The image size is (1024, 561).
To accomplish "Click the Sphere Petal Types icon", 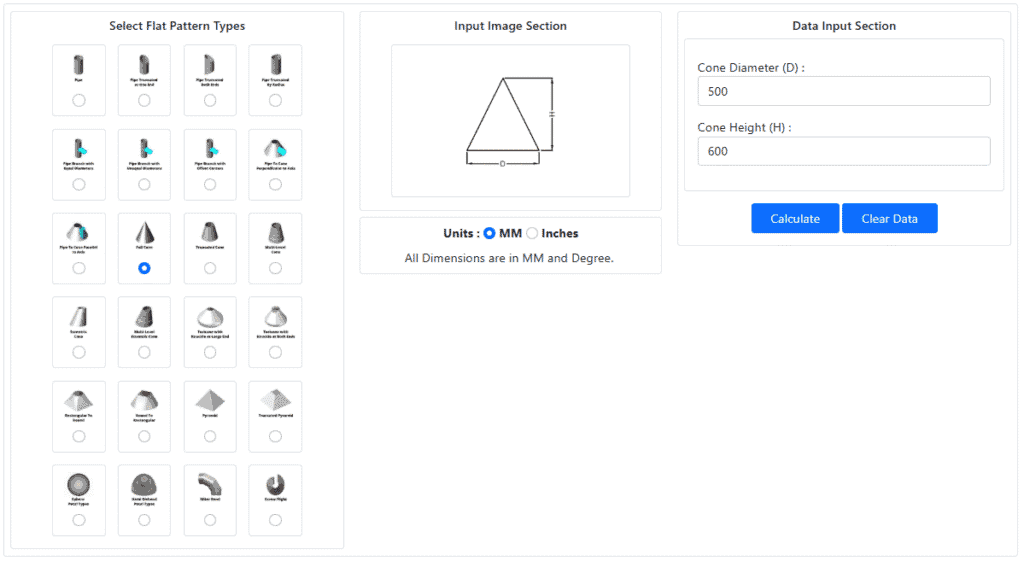I will click(x=78, y=485).
